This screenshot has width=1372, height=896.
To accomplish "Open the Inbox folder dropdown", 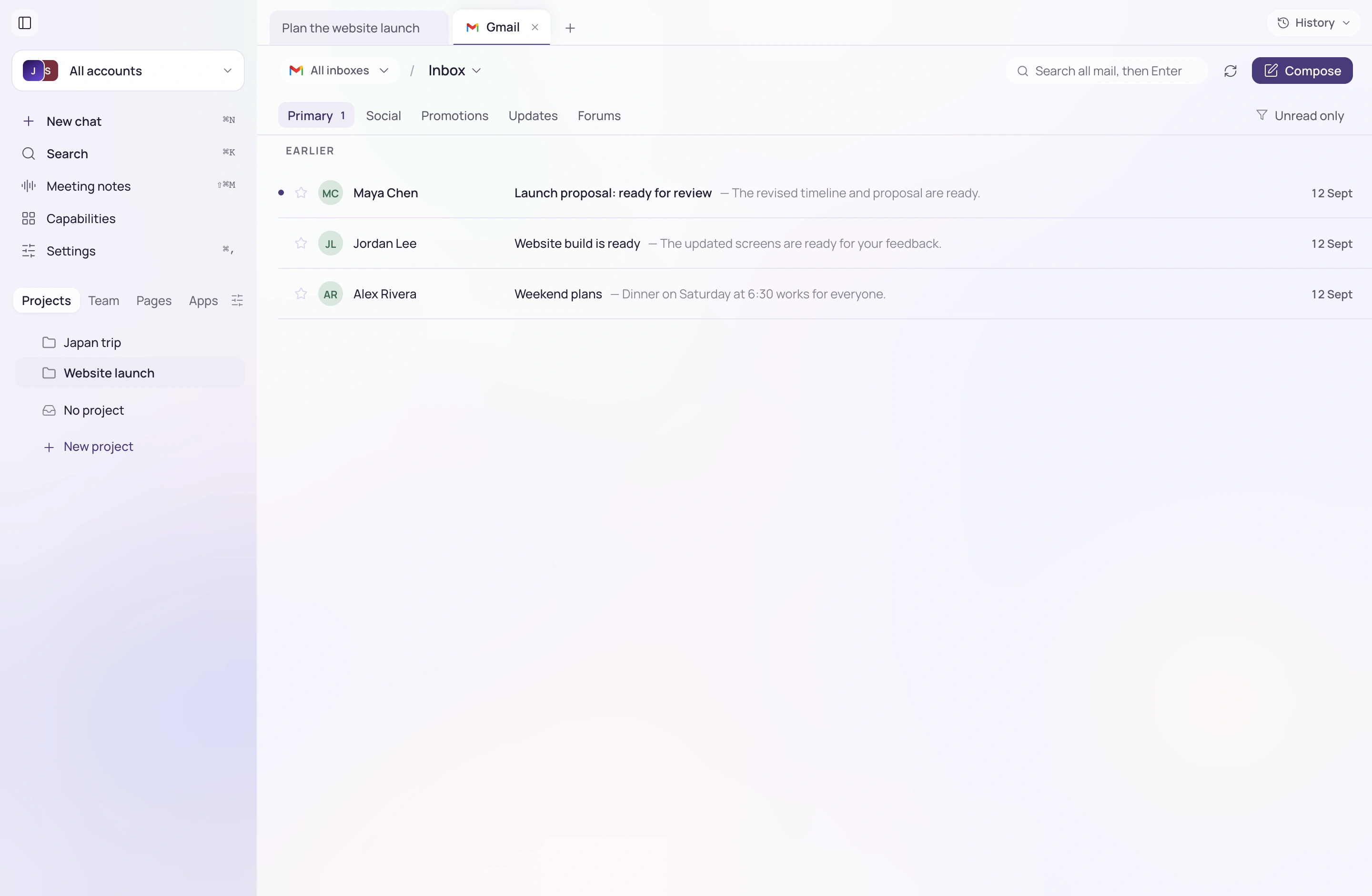I will pos(455,71).
